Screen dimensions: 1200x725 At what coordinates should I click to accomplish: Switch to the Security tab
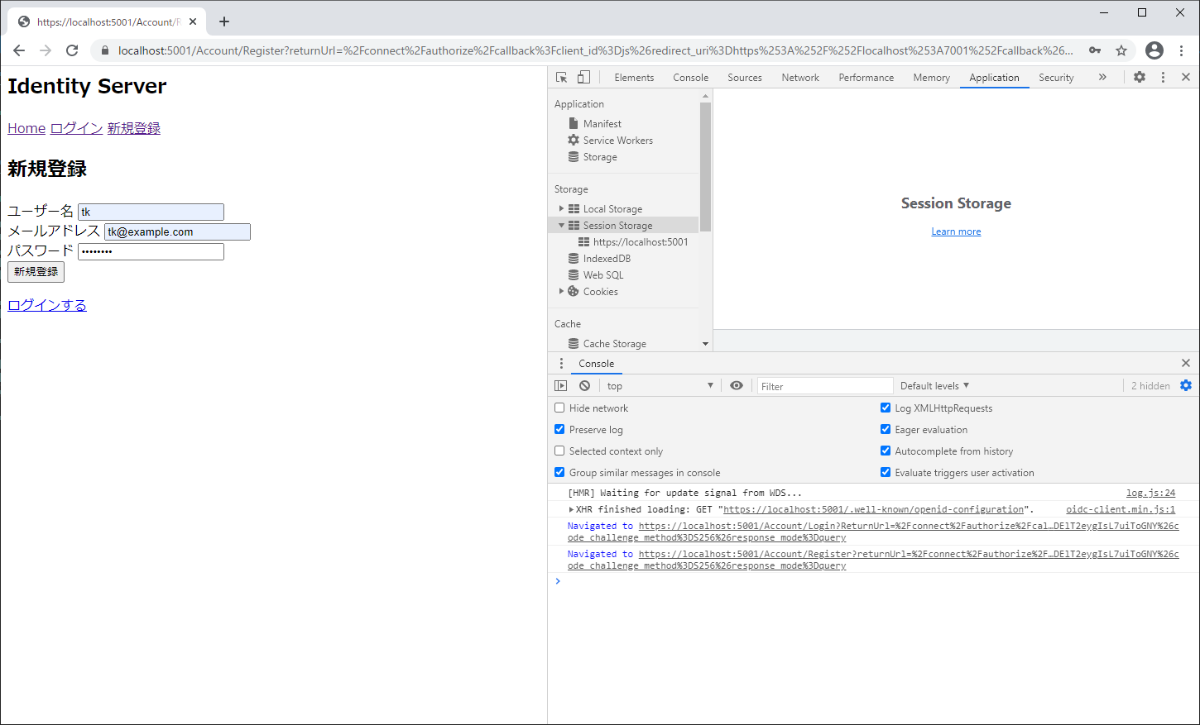(x=1056, y=77)
